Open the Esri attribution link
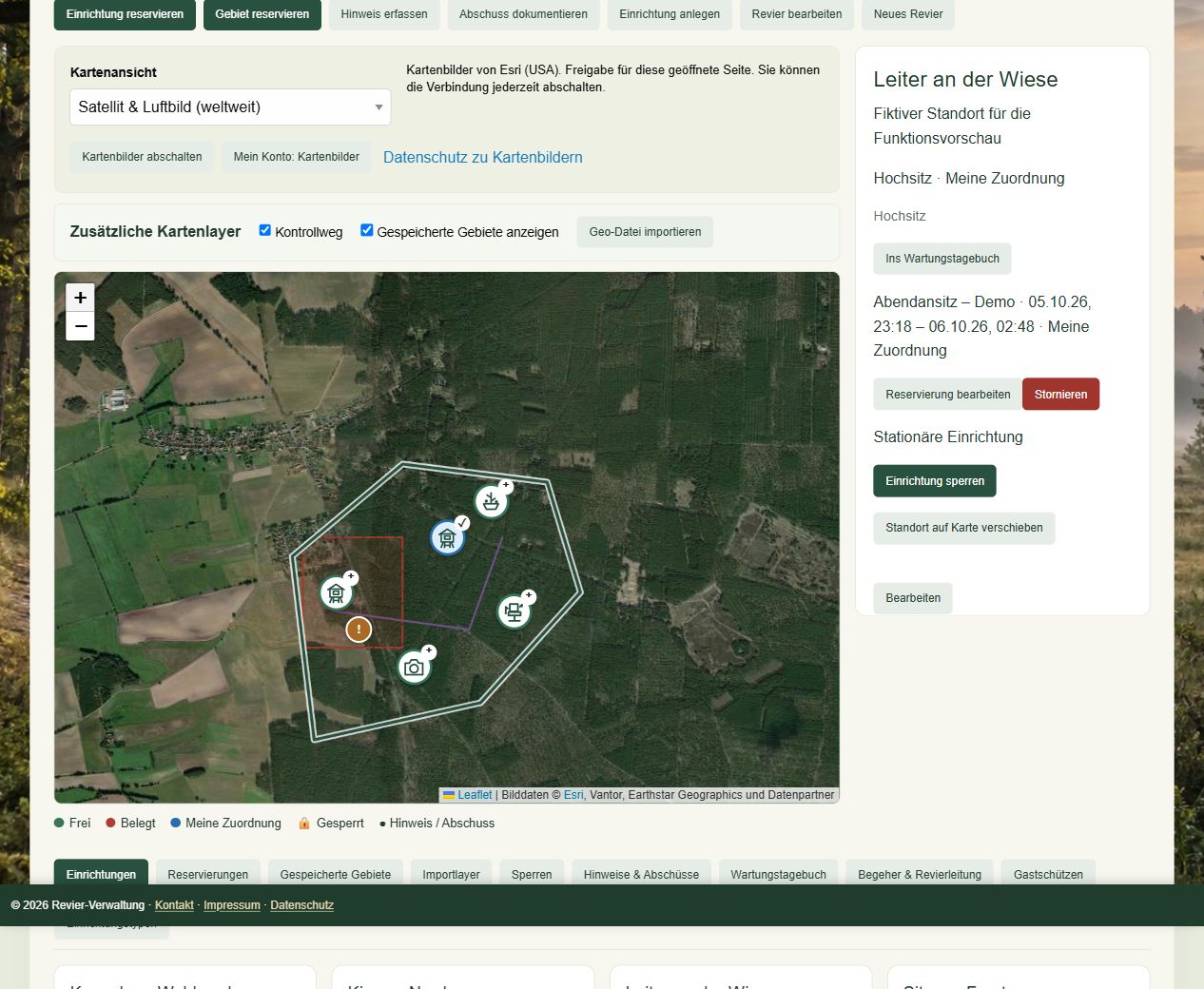The height and width of the screenshot is (989, 1204). (573, 795)
